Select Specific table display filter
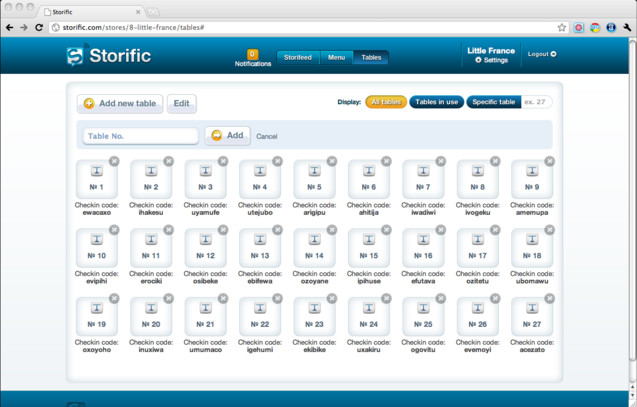 click(x=494, y=102)
